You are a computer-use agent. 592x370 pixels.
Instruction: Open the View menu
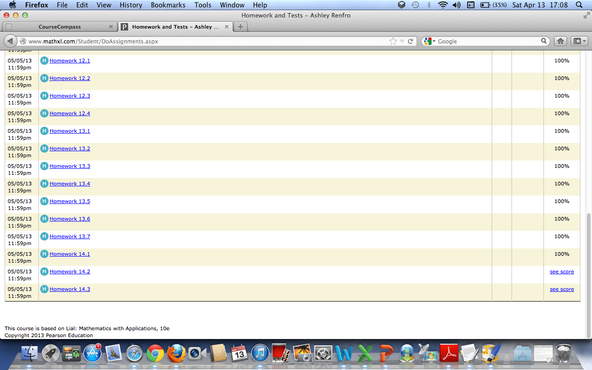click(104, 5)
